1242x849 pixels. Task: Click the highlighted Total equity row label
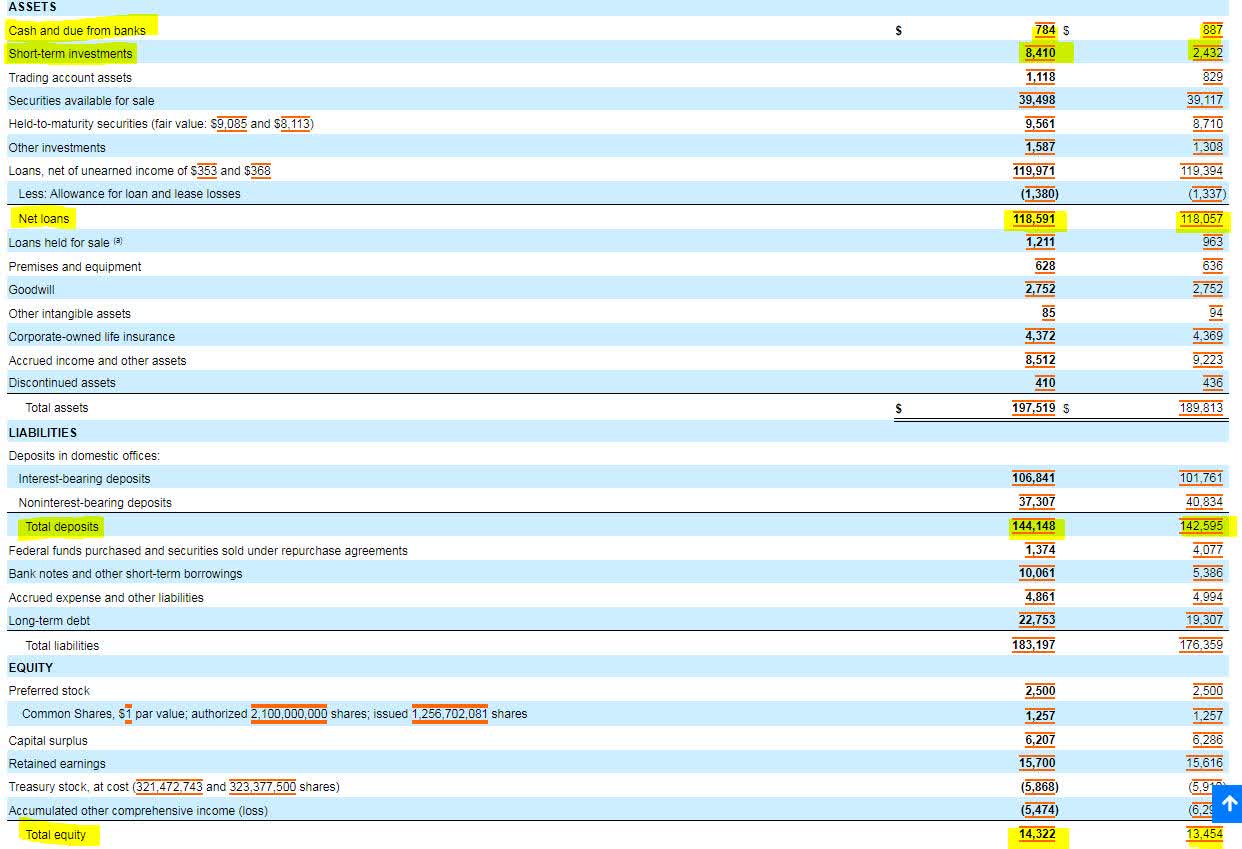(x=56, y=834)
